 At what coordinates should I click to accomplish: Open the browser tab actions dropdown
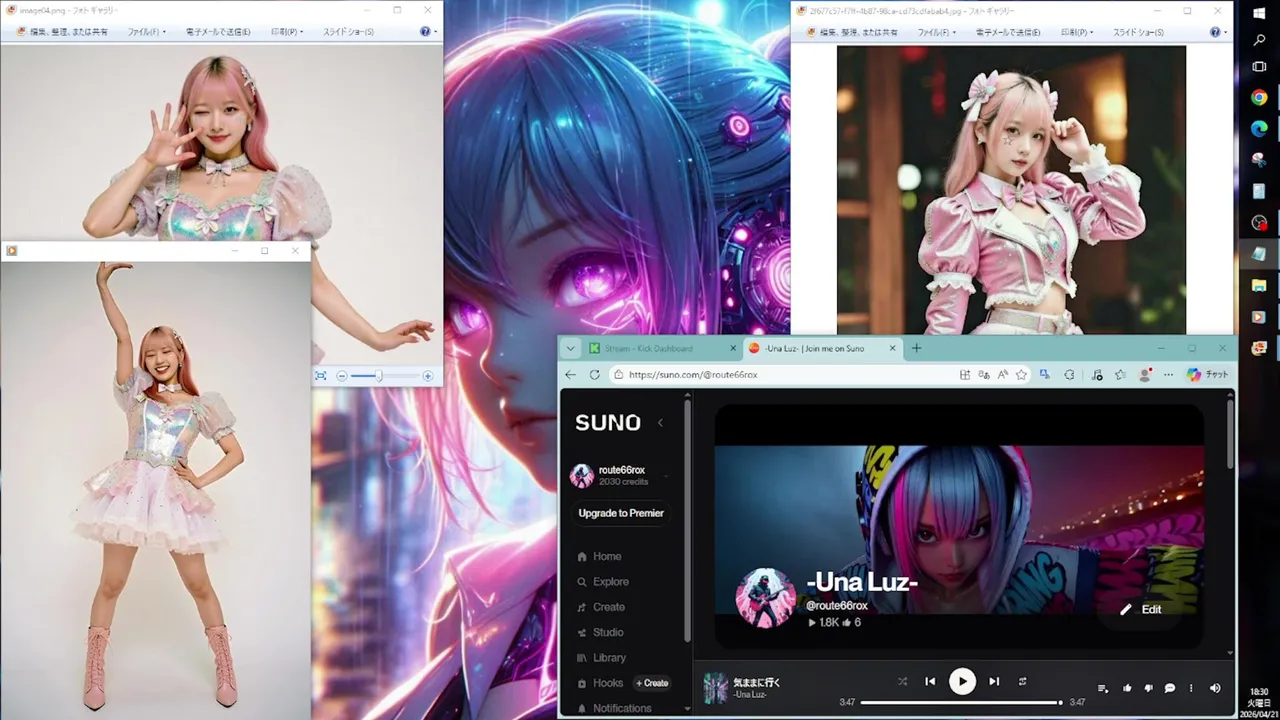tap(570, 348)
